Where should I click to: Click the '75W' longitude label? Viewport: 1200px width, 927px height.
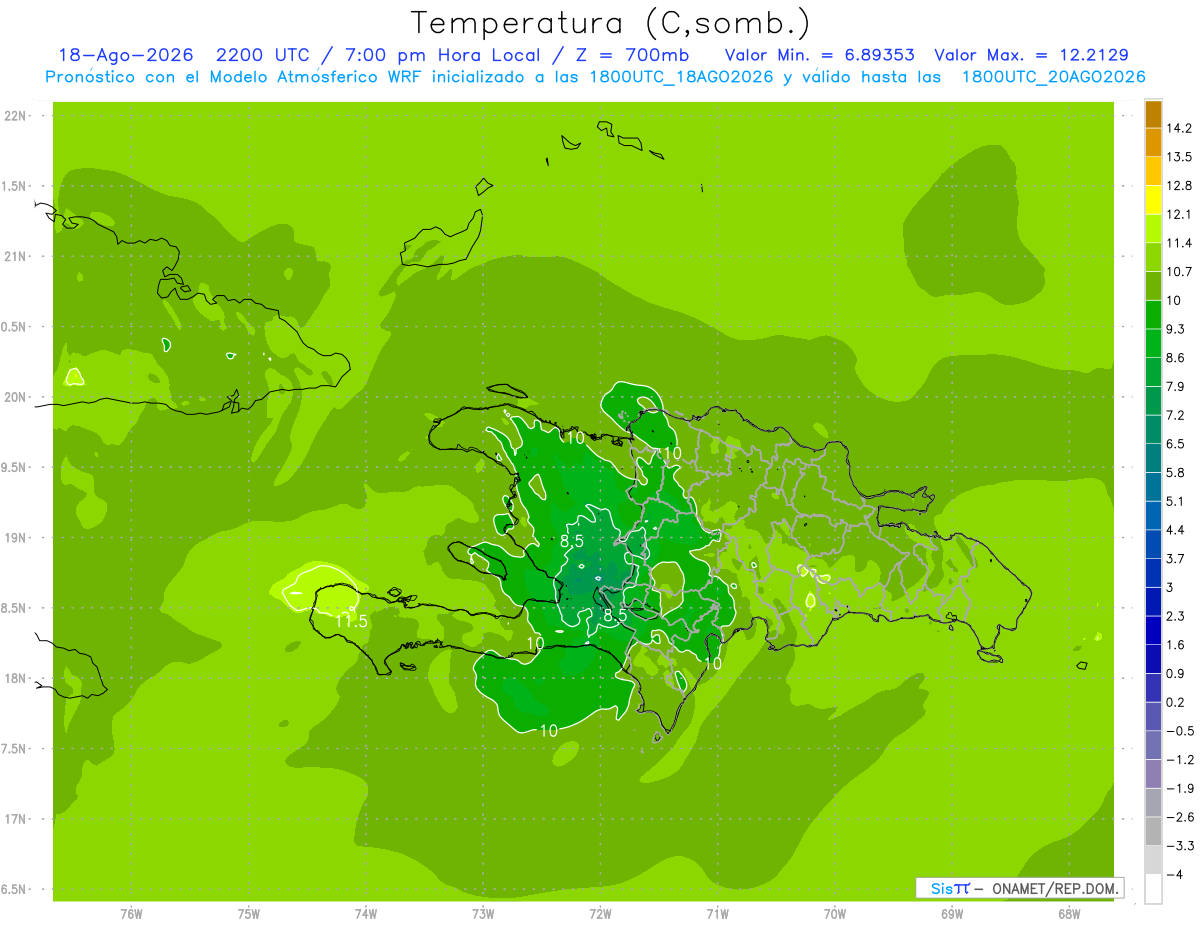pyautogui.click(x=248, y=914)
